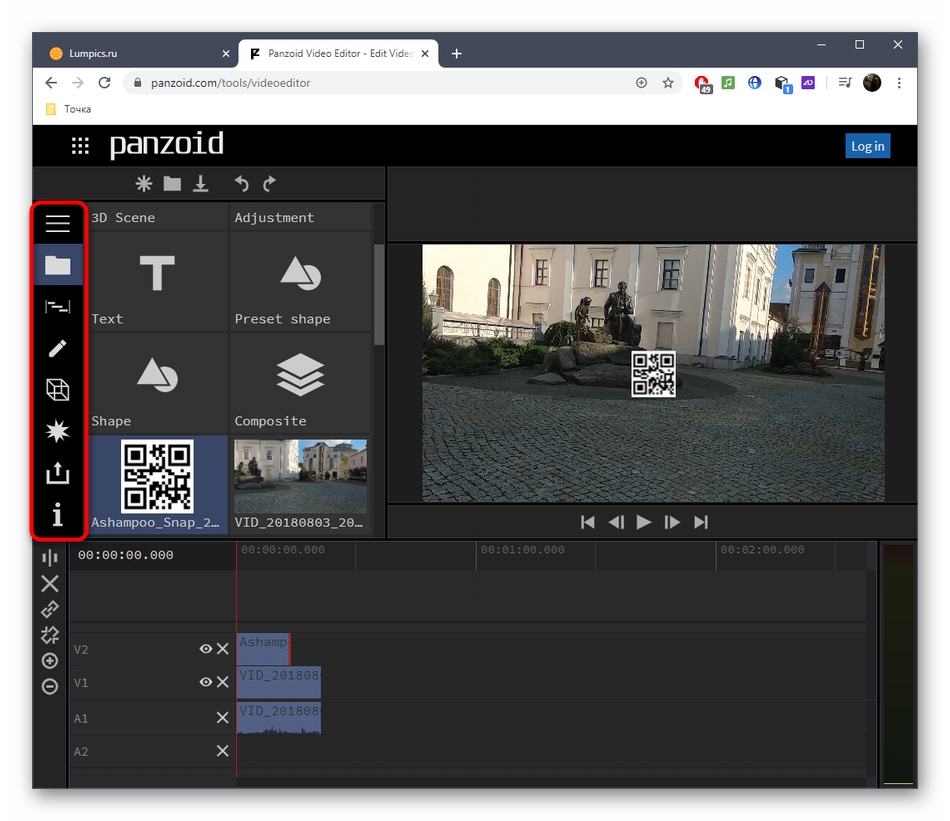The image size is (950, 821).
Task: Remove the A1 audio track with the X
Action: click(x=223, y=718)
